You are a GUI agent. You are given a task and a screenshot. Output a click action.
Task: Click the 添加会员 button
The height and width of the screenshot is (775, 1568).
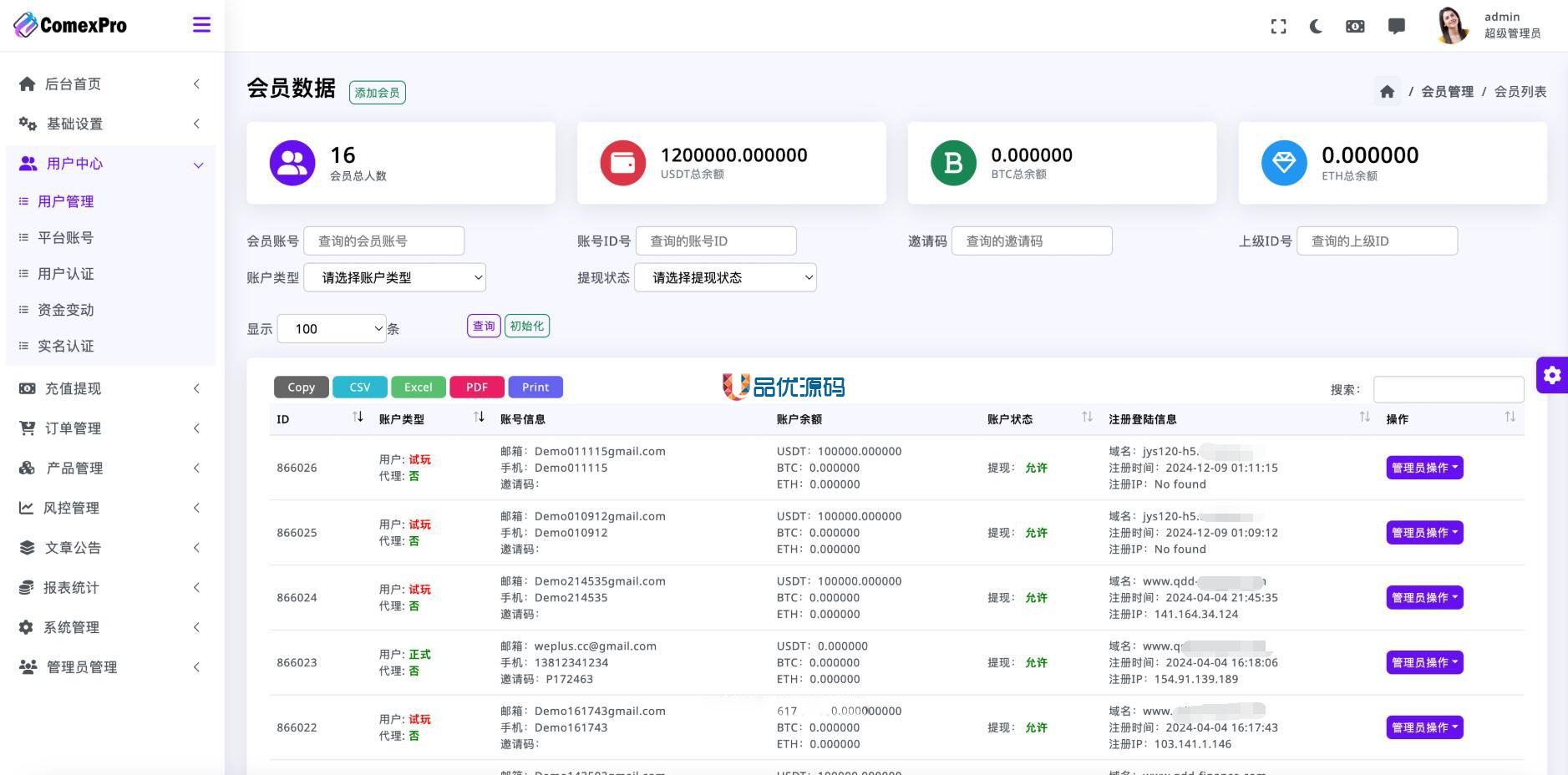pyautogui.click(x=378, y=93)
